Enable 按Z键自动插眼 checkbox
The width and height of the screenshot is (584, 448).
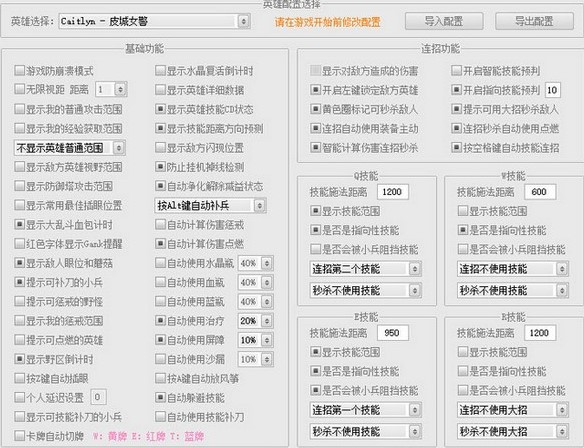click(19, 378)
